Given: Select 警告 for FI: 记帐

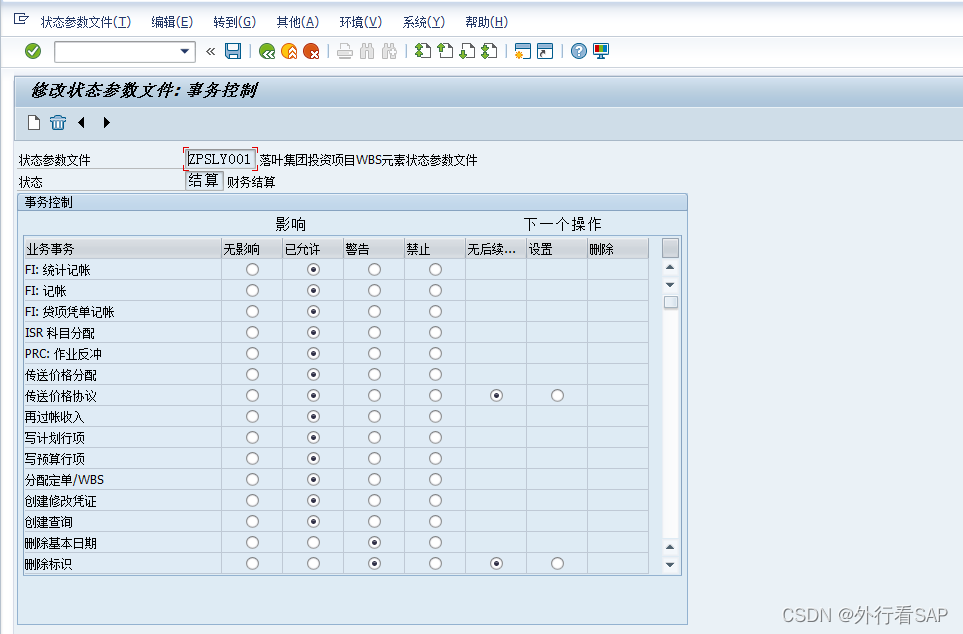Looking at the screenshot, I should (x=374, y=291).
